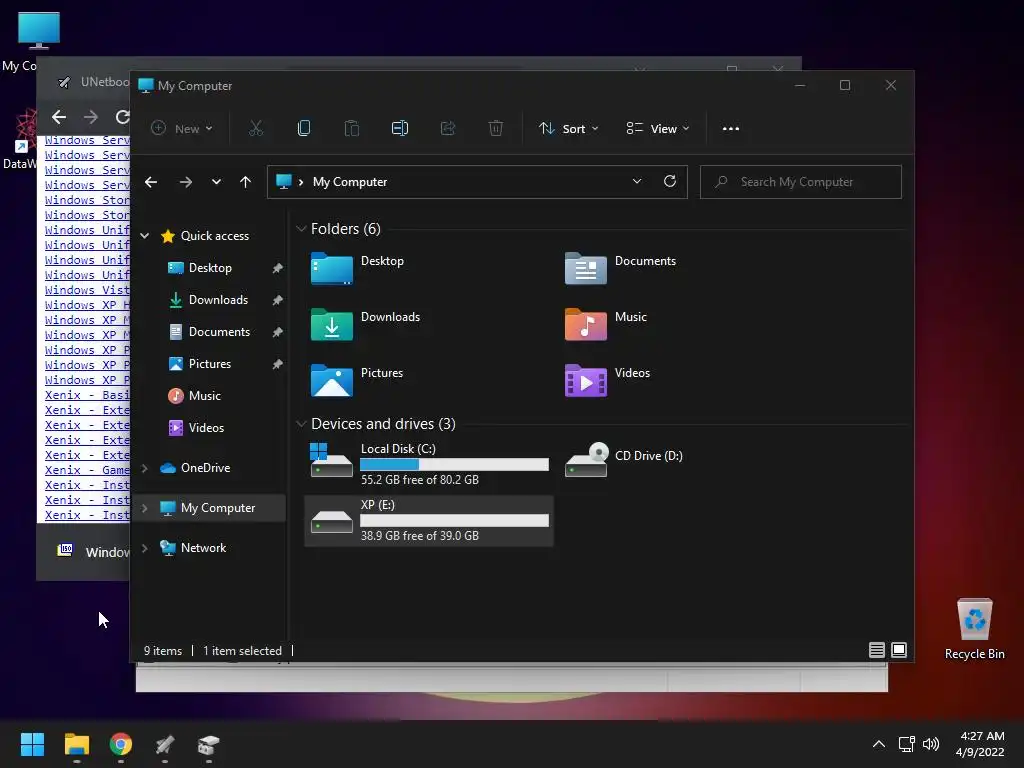Screen dimensions: 1024x768
Task: Open the clock and date in taskbar
Action: click(x=980, y=744)
